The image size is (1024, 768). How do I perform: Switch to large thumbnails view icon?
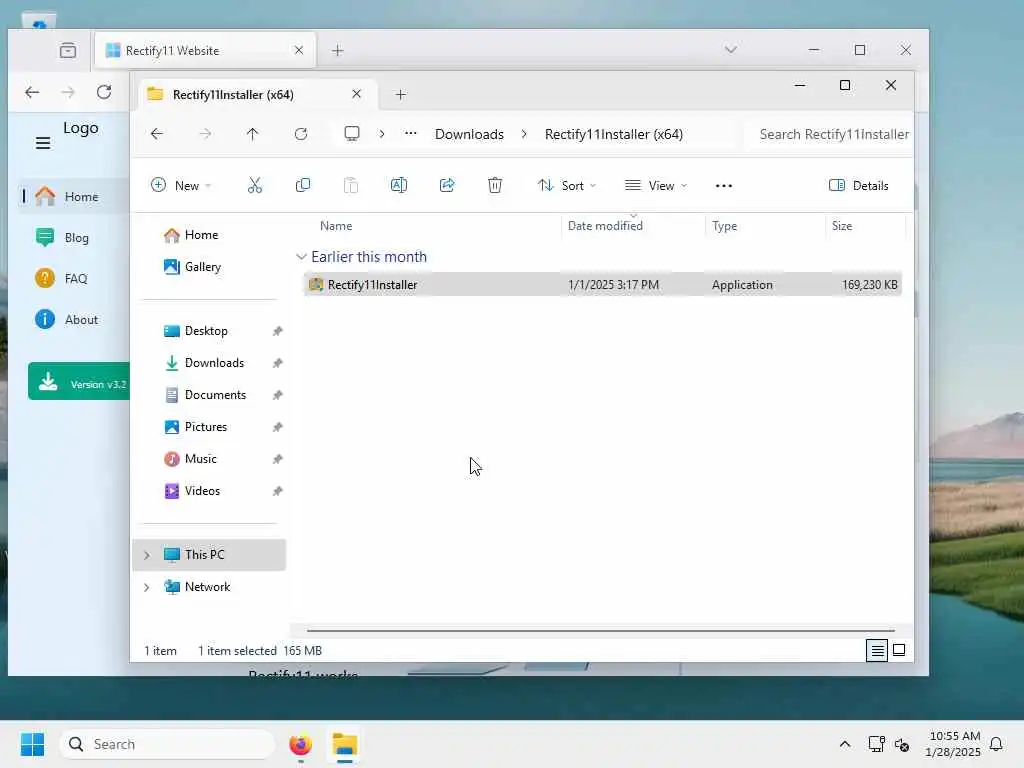[x=899, y=650]
